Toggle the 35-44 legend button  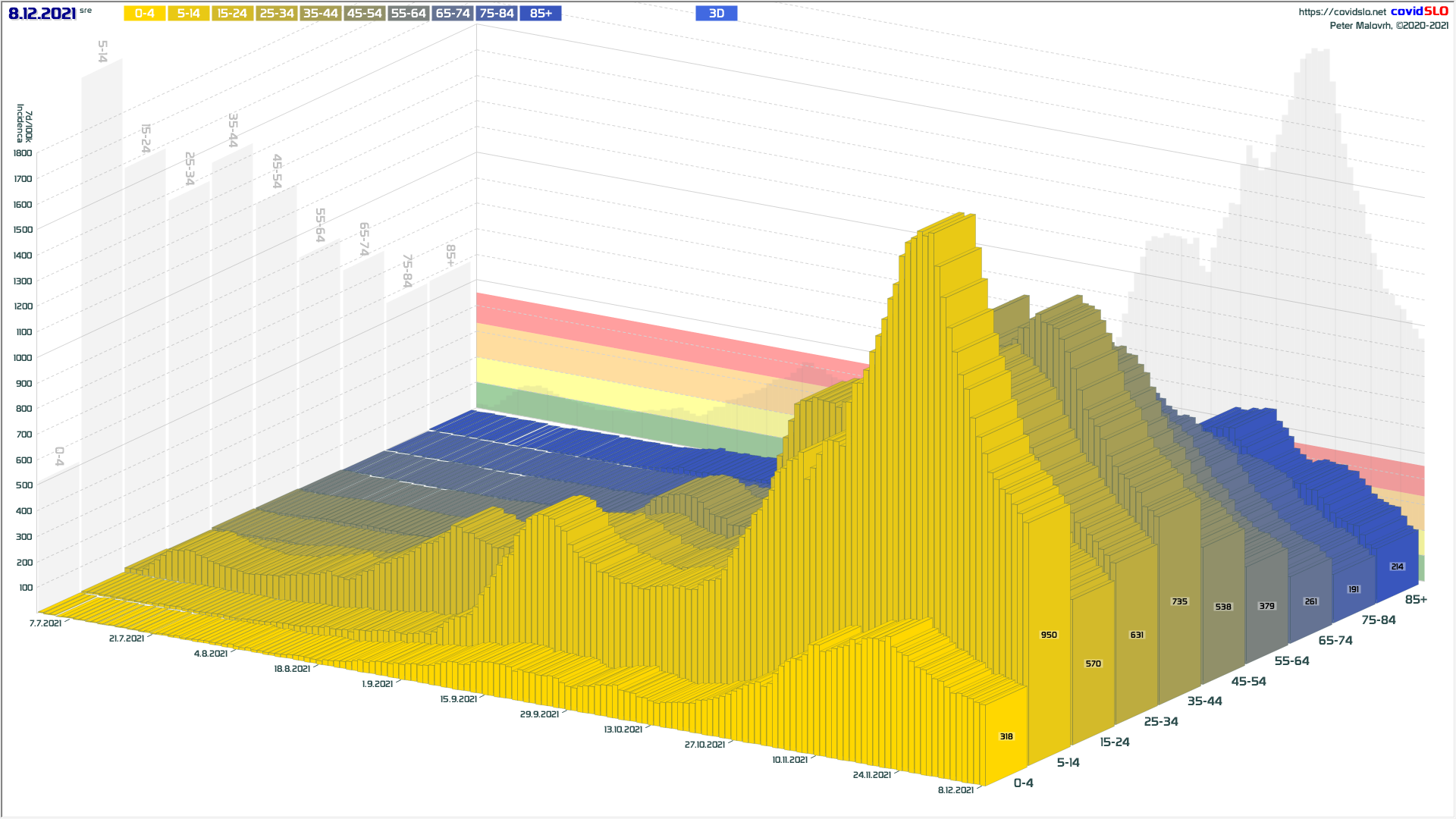tap(320, 14)
